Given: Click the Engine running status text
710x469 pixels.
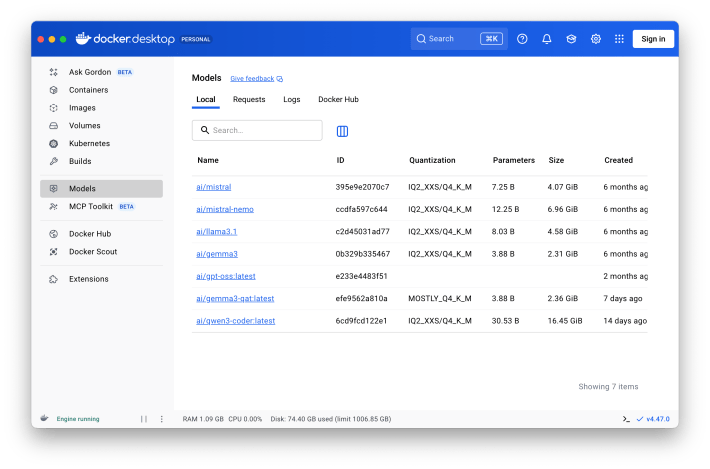Looking at the screenshot, I should (78, 419).
